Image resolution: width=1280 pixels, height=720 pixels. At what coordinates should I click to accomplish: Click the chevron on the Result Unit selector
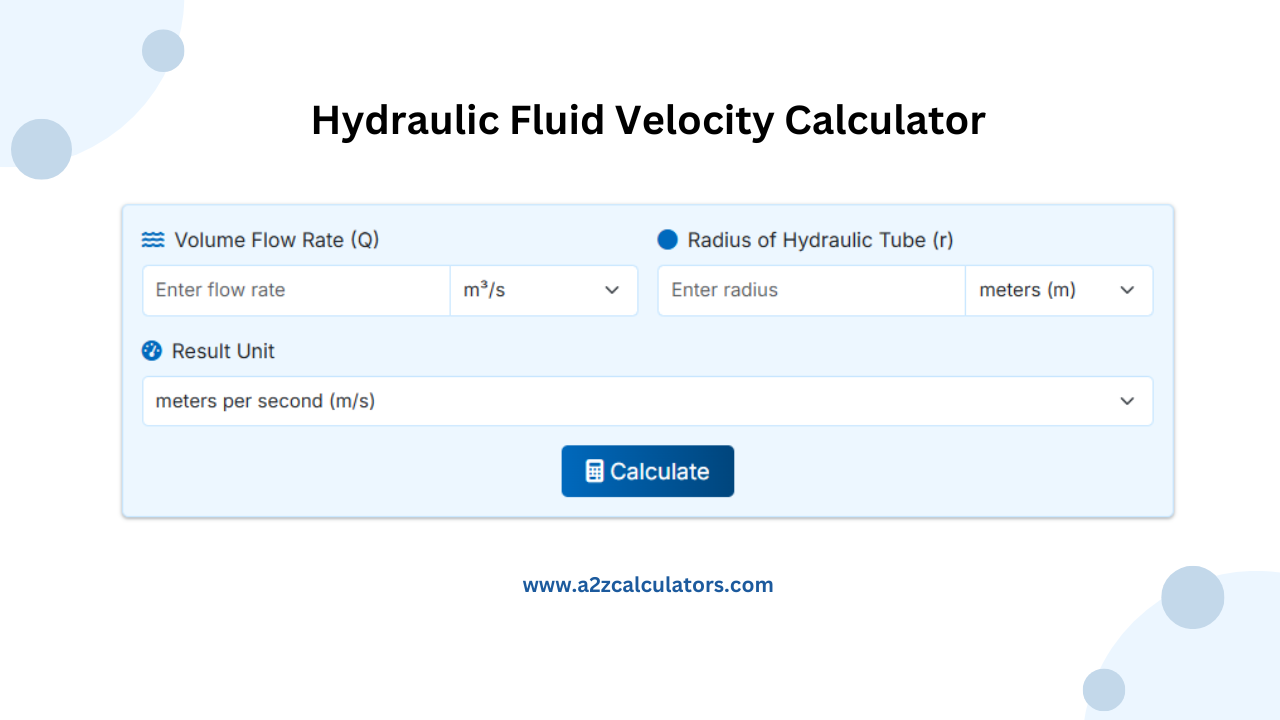point(1127,401)
